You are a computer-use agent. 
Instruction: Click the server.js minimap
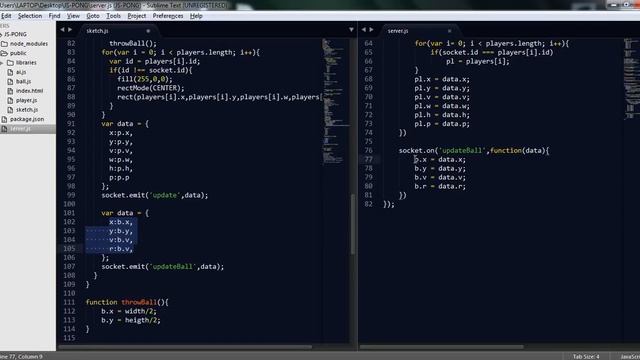632,78
